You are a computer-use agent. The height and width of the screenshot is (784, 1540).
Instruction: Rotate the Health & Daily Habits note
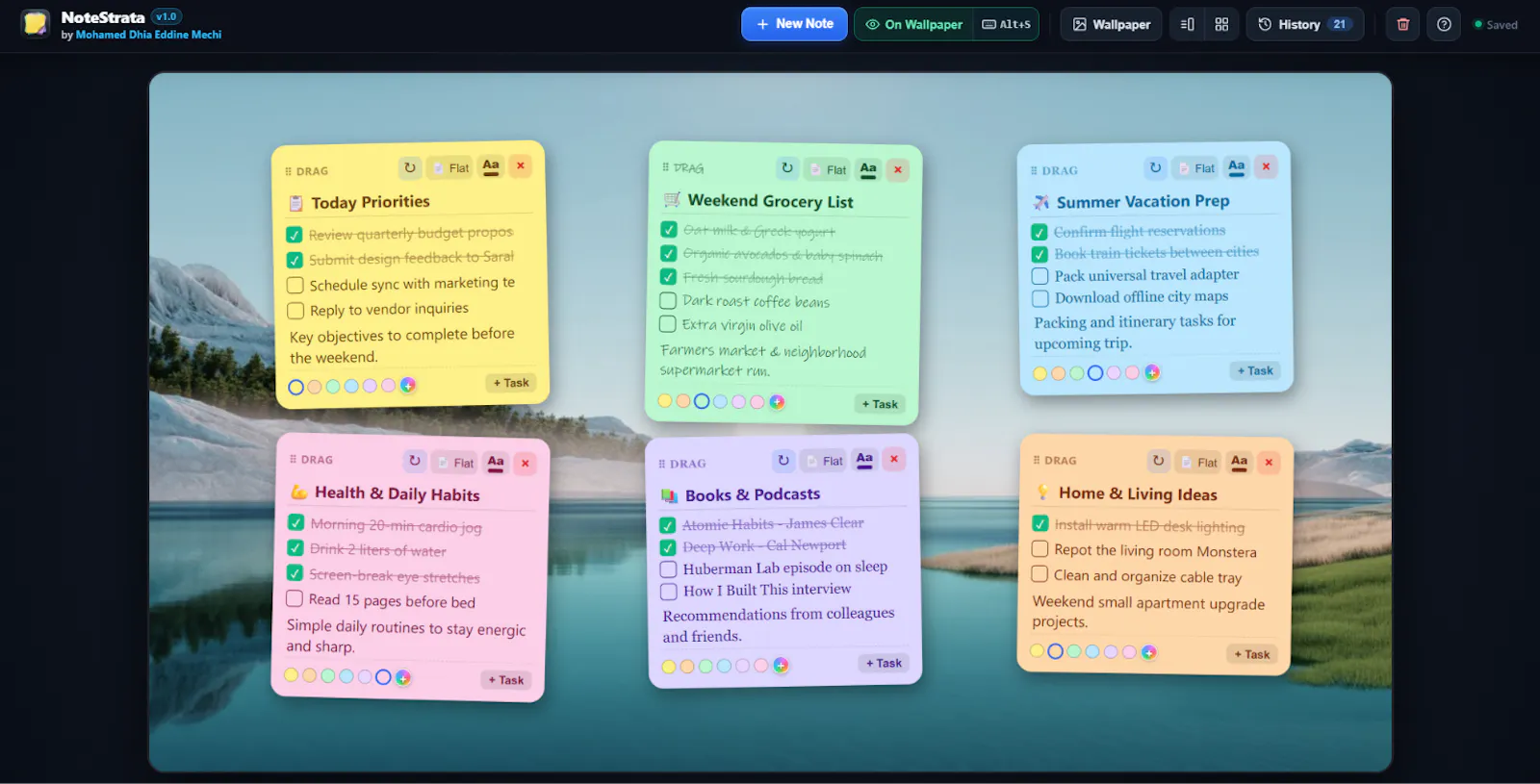(x=415, y=461)
